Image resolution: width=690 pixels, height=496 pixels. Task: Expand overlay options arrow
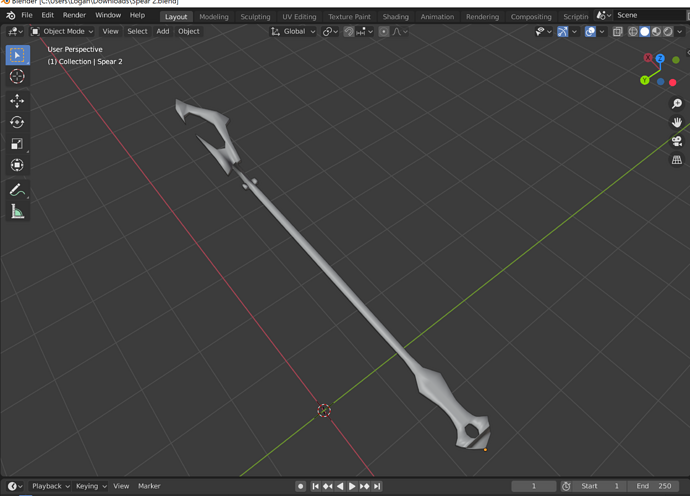tap(602, 32)
